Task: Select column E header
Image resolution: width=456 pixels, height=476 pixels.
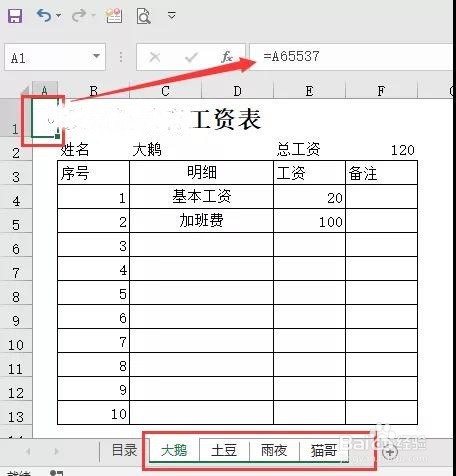Action: (309, 90)
